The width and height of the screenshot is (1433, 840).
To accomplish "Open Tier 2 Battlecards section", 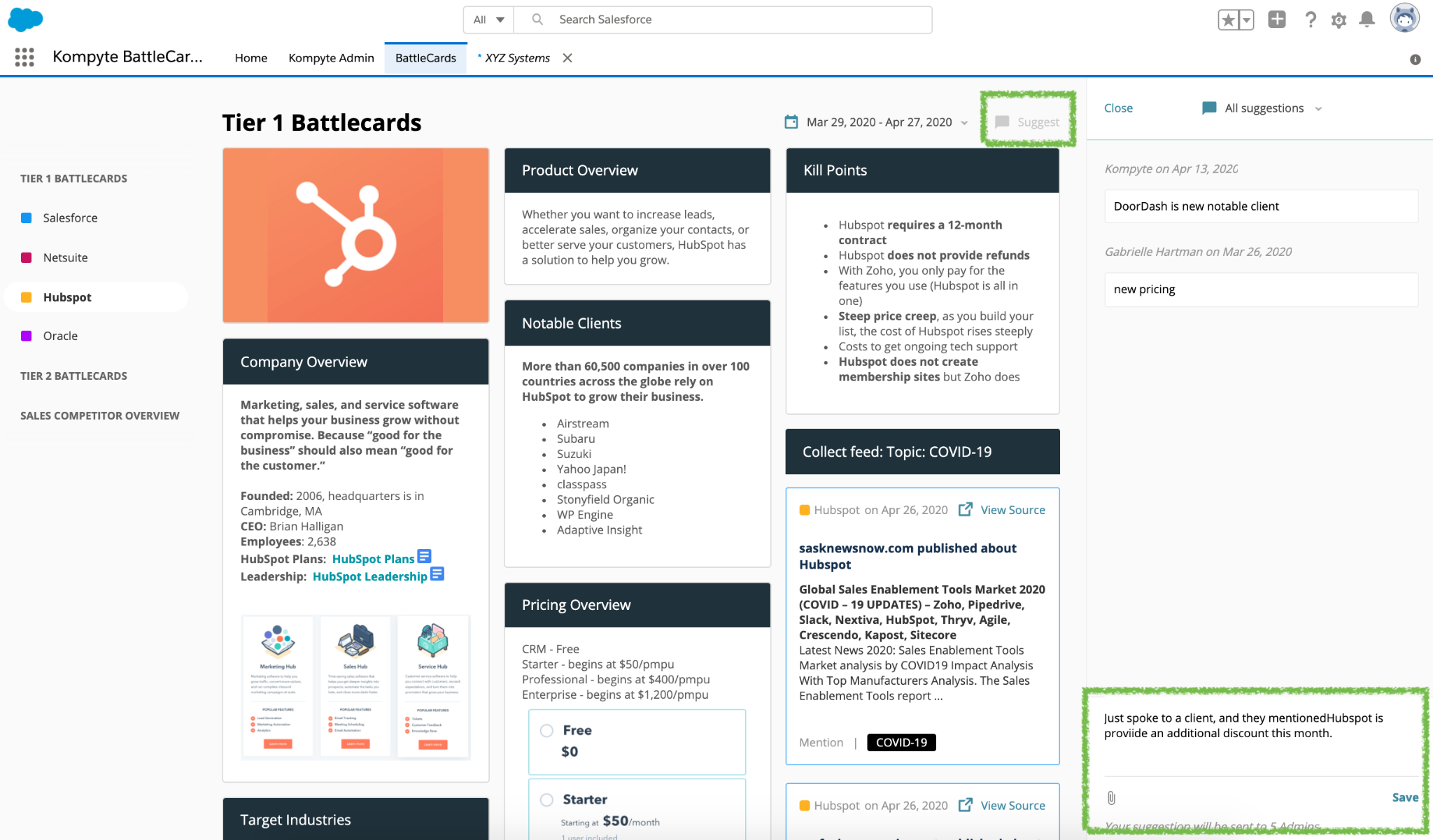I will coord(73,376).
